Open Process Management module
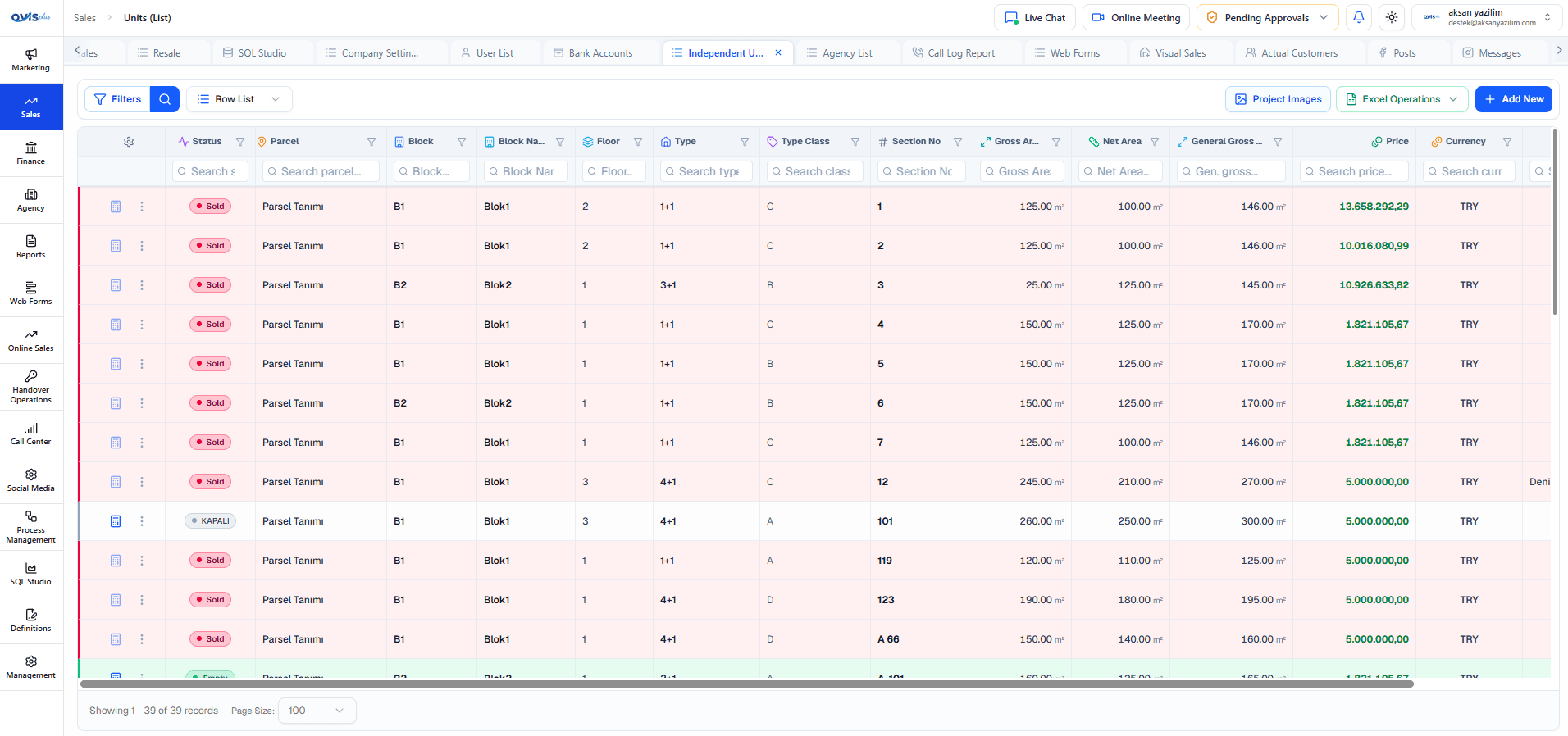This screenshot has width=1568, height=736. point(31,527)
